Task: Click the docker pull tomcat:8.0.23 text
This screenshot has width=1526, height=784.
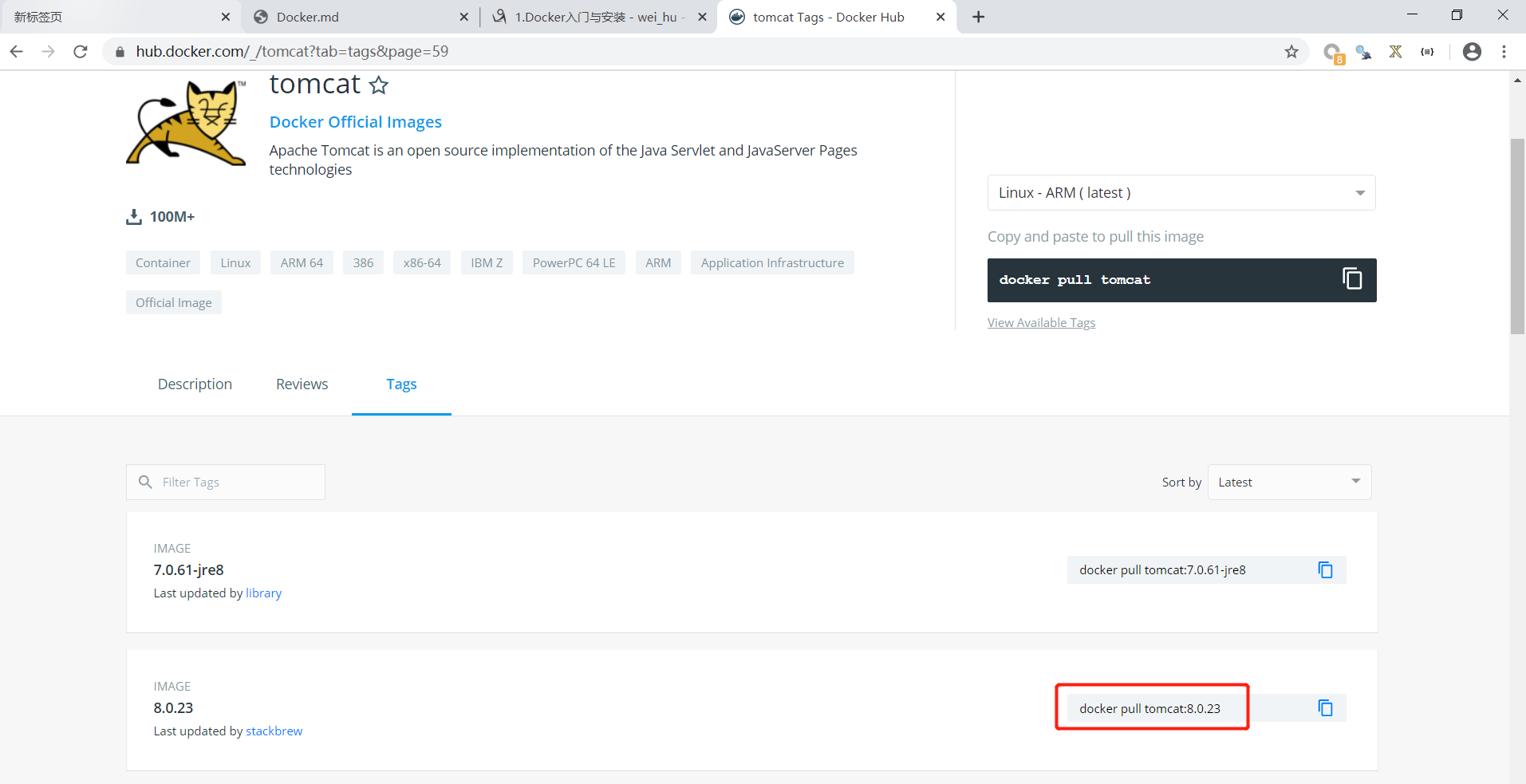Action: [x=1149, y=708]
